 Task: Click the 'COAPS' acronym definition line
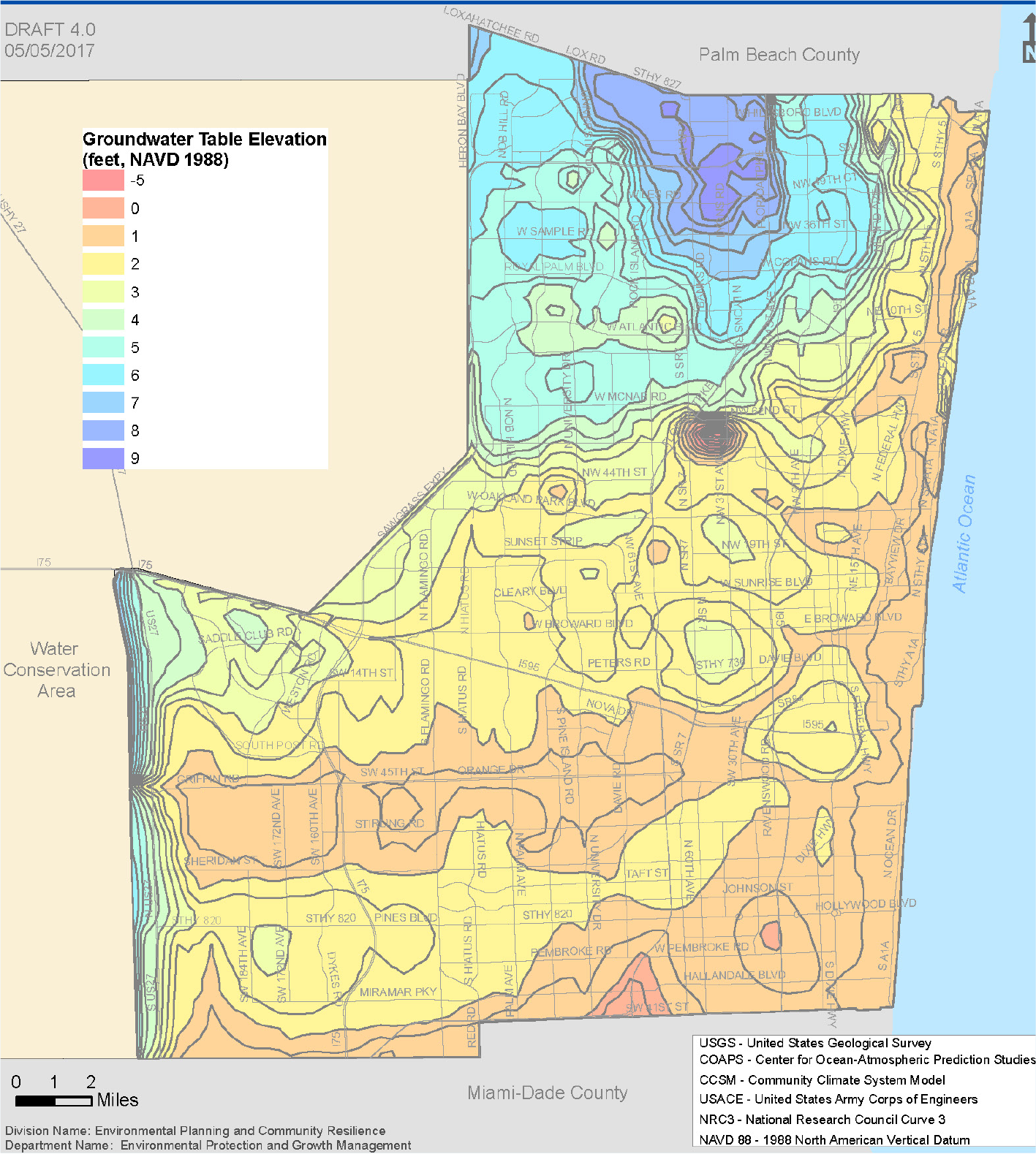point(867,1060)
